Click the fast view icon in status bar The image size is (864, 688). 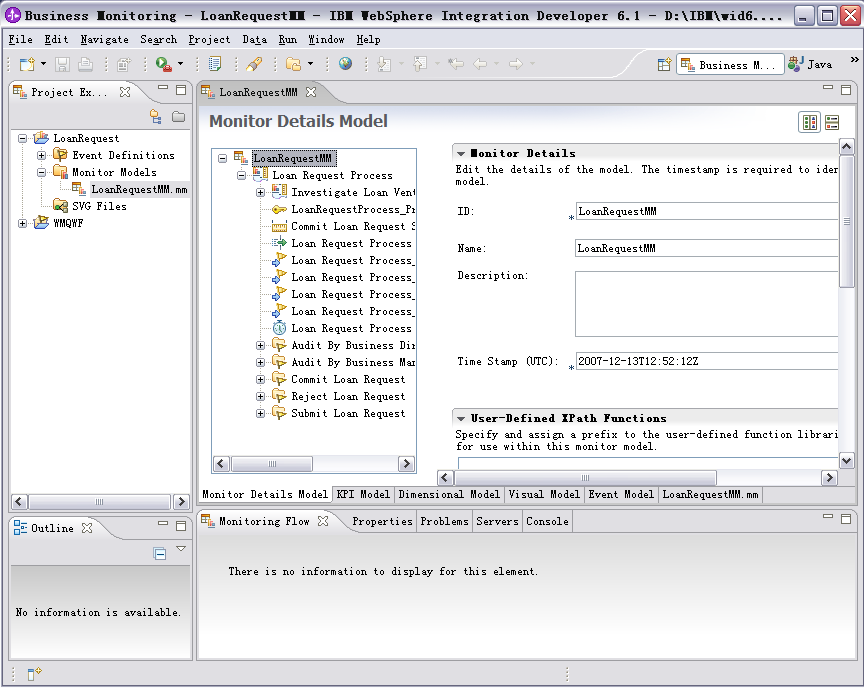coord(34,673)
